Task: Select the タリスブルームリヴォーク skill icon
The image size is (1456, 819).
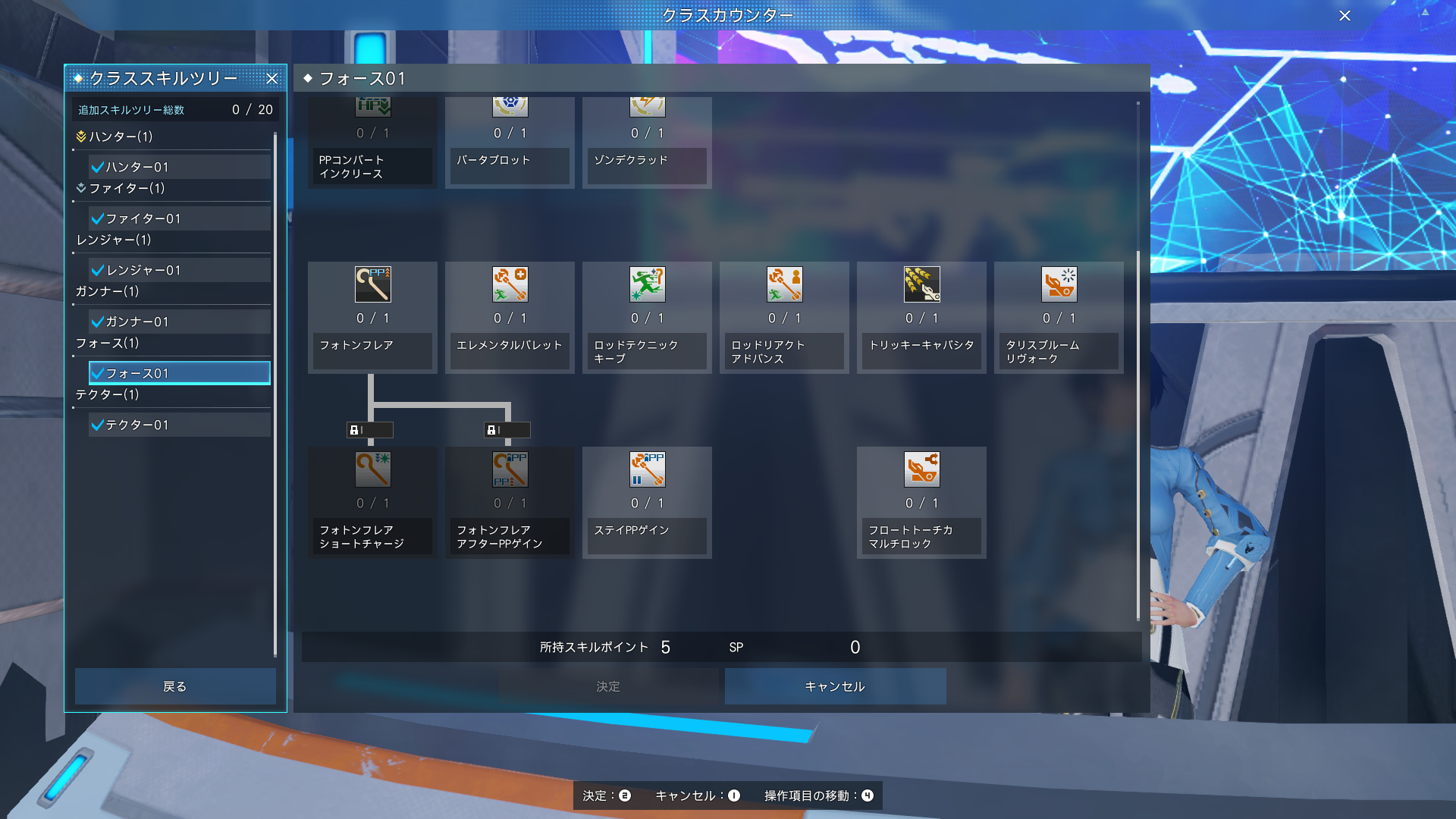Action: pos(1059,284)
